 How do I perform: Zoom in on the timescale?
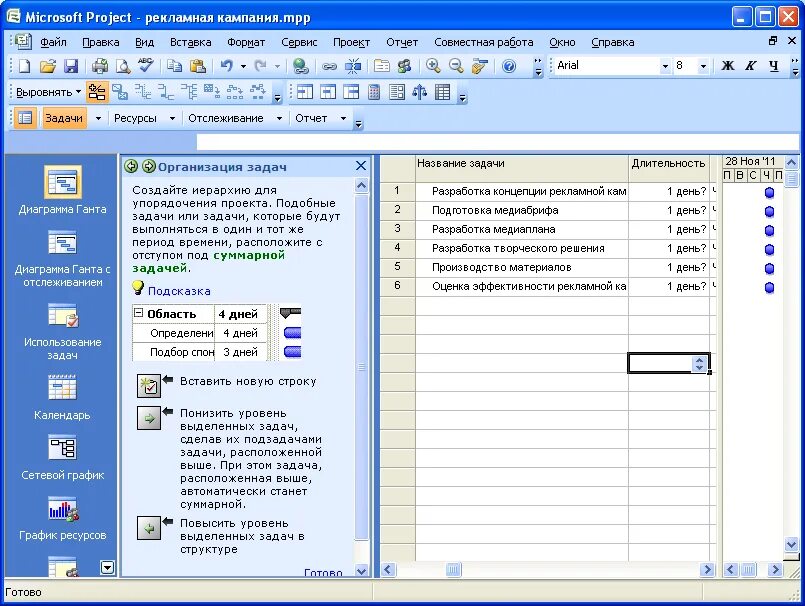433,66
